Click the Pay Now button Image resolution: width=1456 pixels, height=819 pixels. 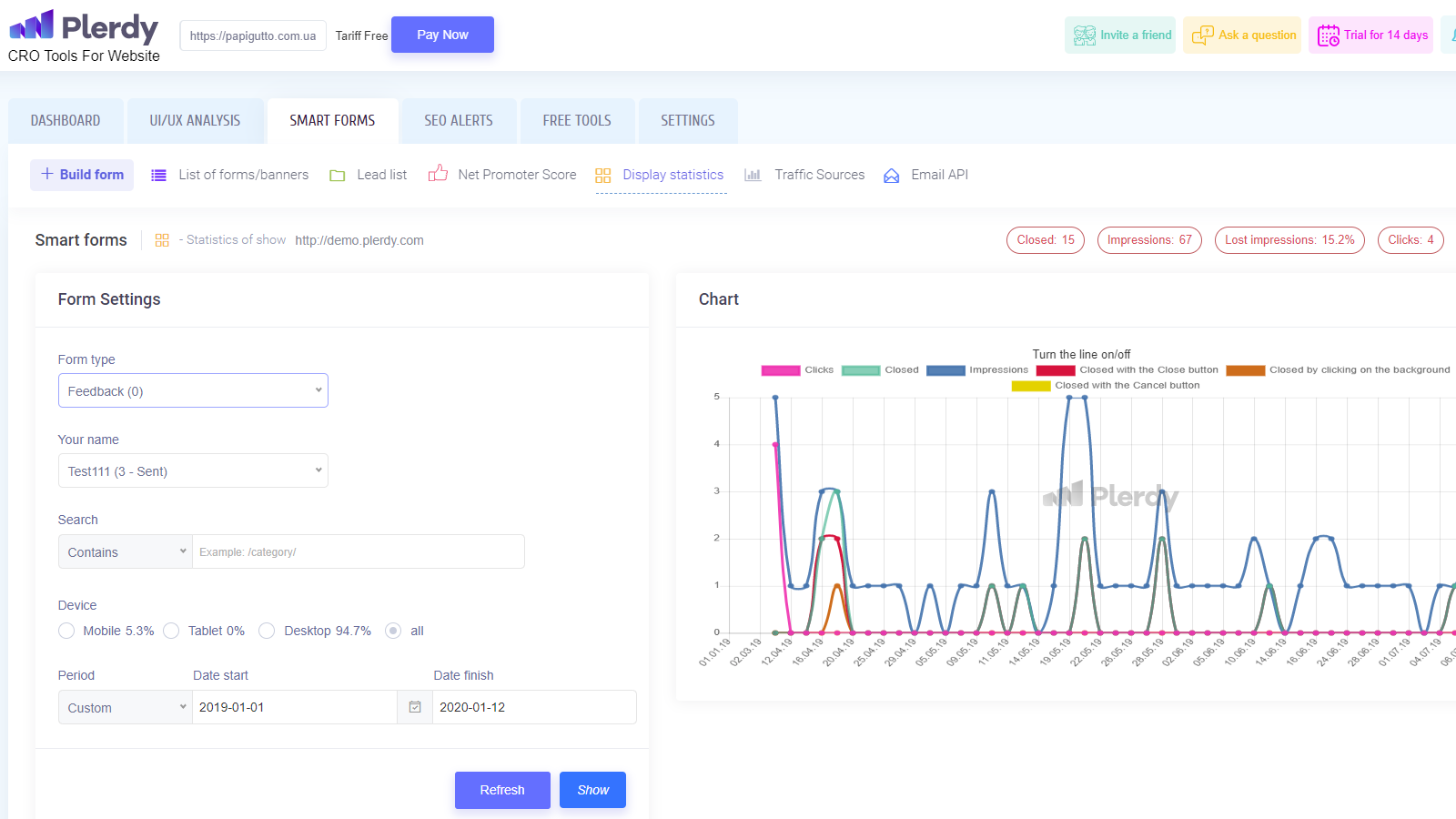coord(442,35)
